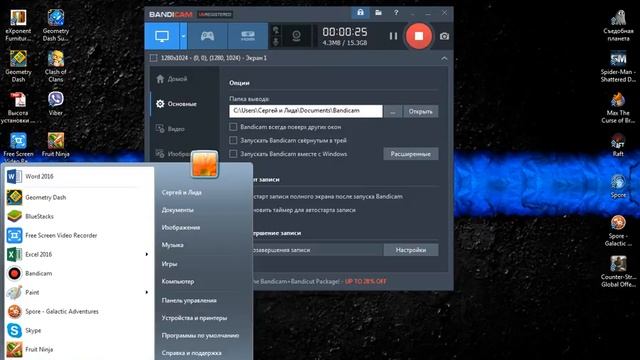Open Программы по умолчанию in Start menu
This screenshot has width=640, height=360.
tap(200, 336)
